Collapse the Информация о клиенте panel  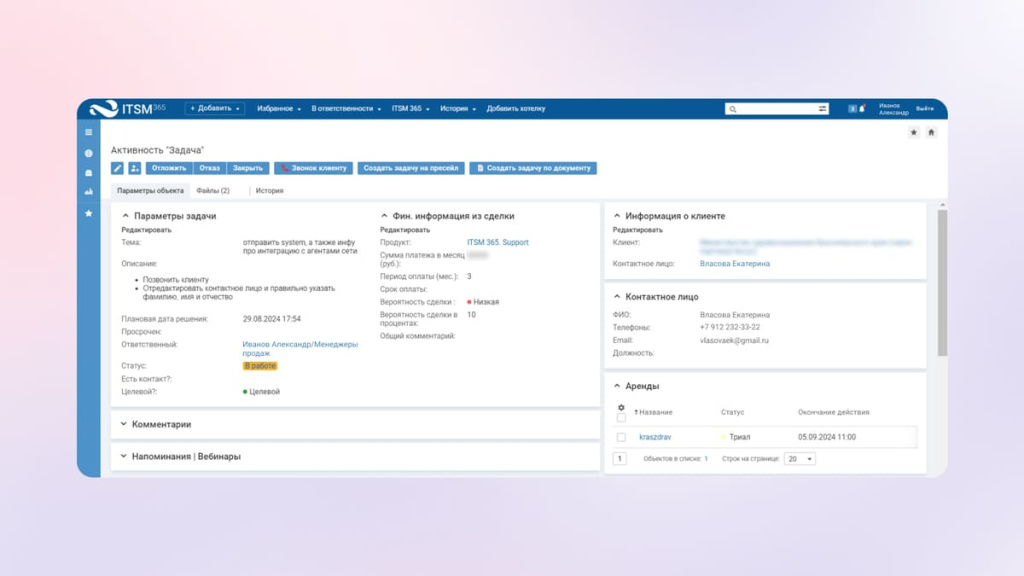pos(617,216)
